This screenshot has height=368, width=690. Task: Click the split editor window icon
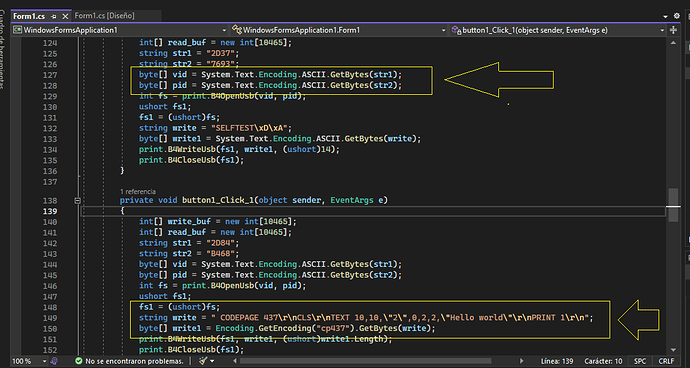click(673, 30)
